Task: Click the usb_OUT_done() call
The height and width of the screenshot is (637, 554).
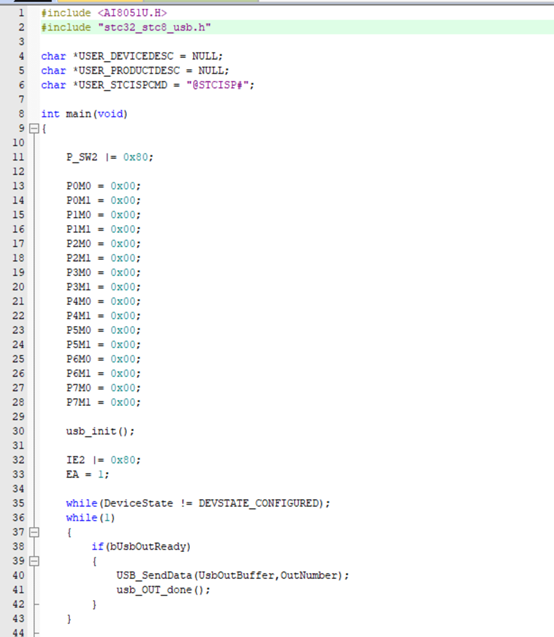Action: [x=163, y=590]
